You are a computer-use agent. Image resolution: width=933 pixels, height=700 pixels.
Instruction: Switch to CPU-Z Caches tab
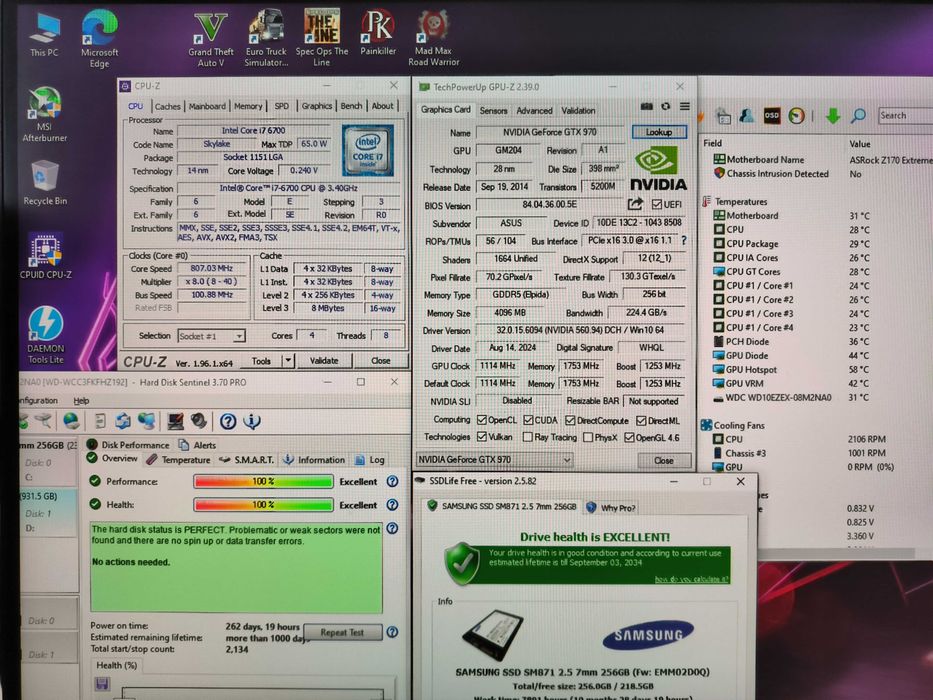point(167,106)
